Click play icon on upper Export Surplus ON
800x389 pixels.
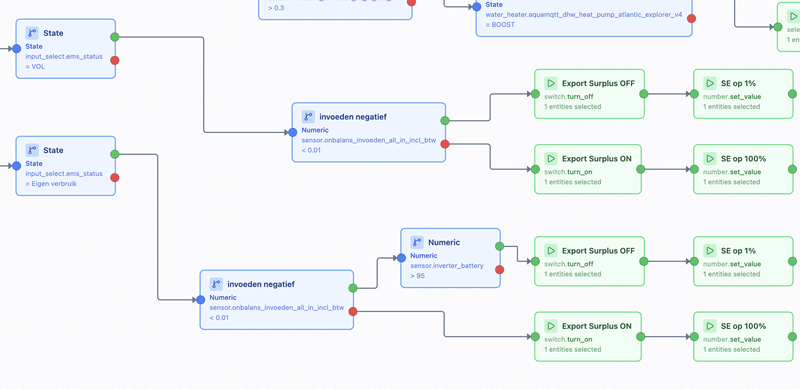point(551,159)
